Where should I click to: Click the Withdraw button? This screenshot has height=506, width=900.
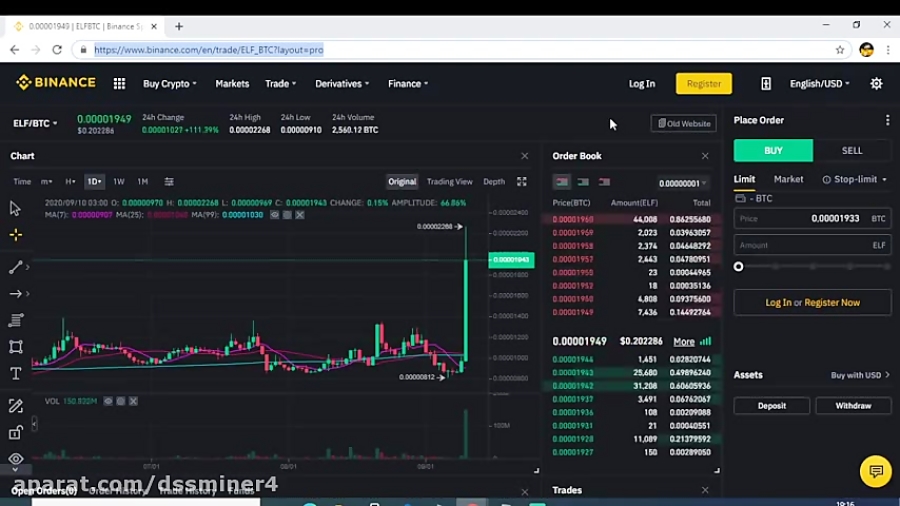coord(853,406)
